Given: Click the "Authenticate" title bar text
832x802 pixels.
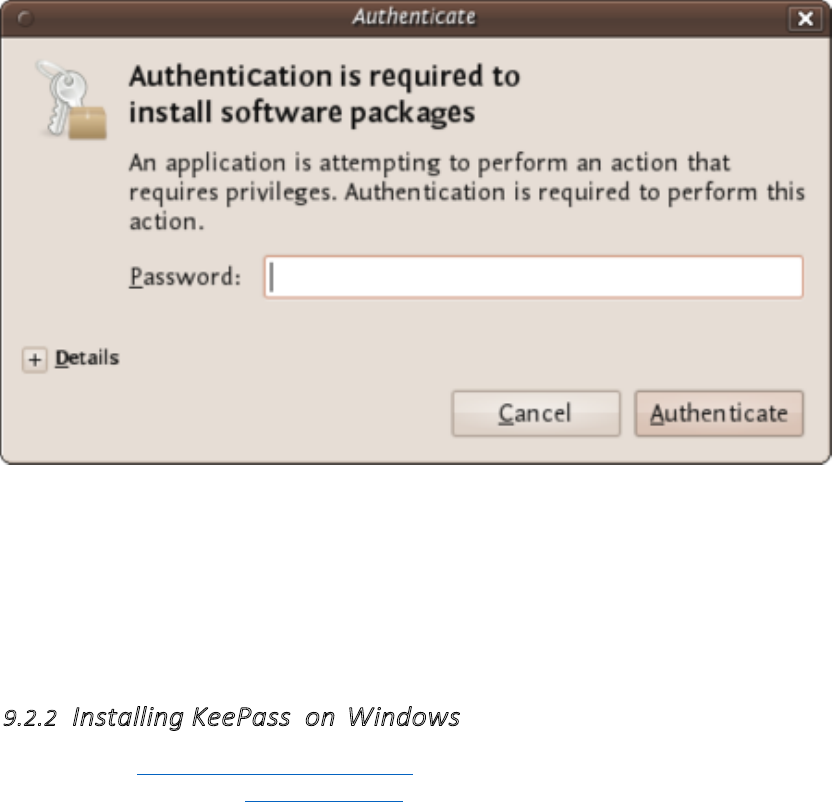Looking at the screenshot, I should point(415,17).
